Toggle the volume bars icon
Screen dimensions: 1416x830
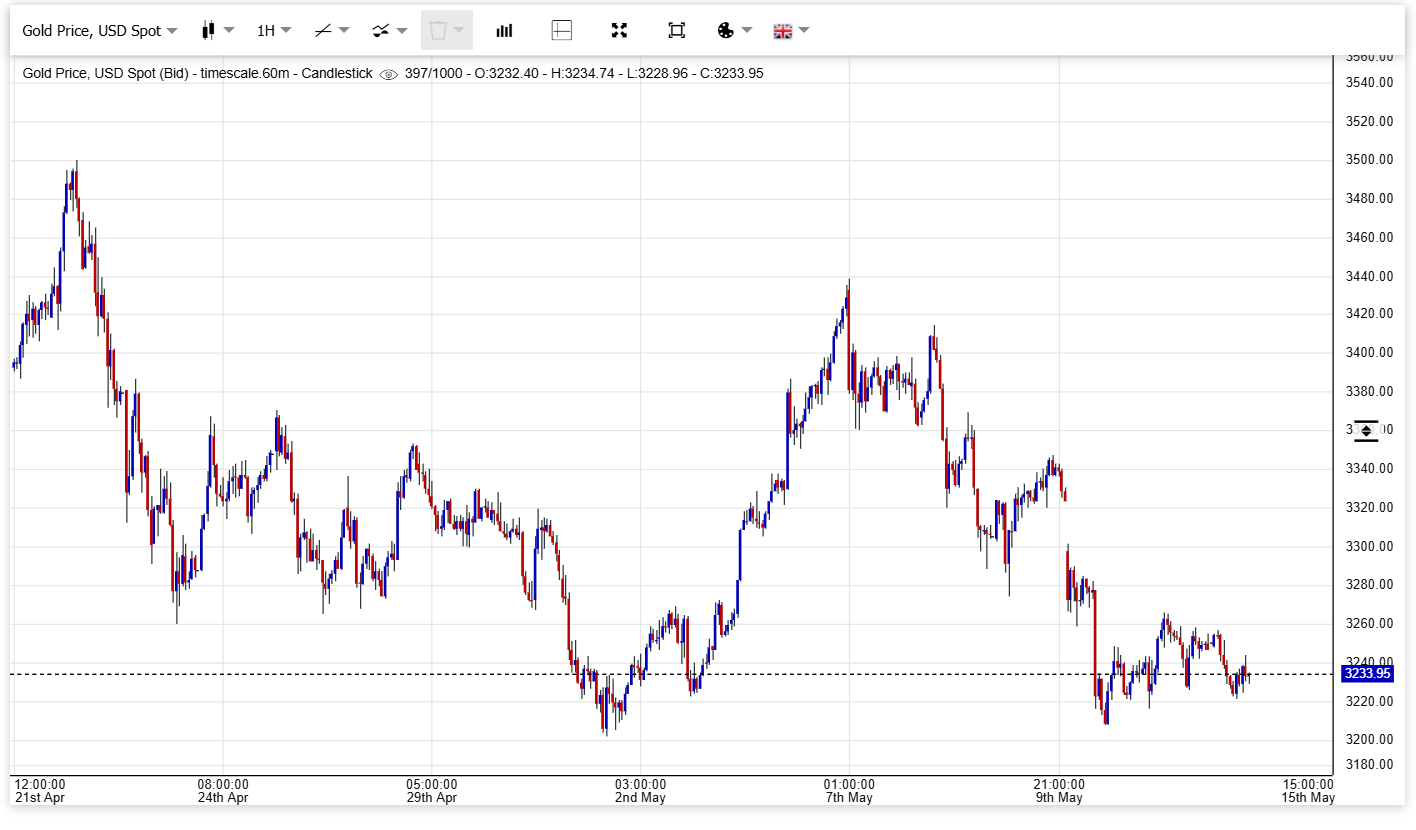[504, 30]
